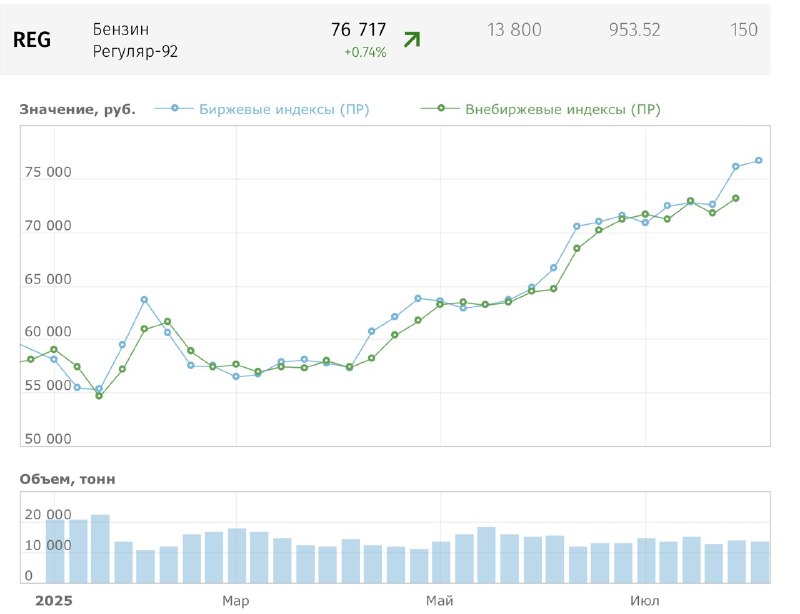Image resolution: width=800 pixels, height=614 pixels.
Task: Click the 2025 year label on time axis
Action: point(53,600)
